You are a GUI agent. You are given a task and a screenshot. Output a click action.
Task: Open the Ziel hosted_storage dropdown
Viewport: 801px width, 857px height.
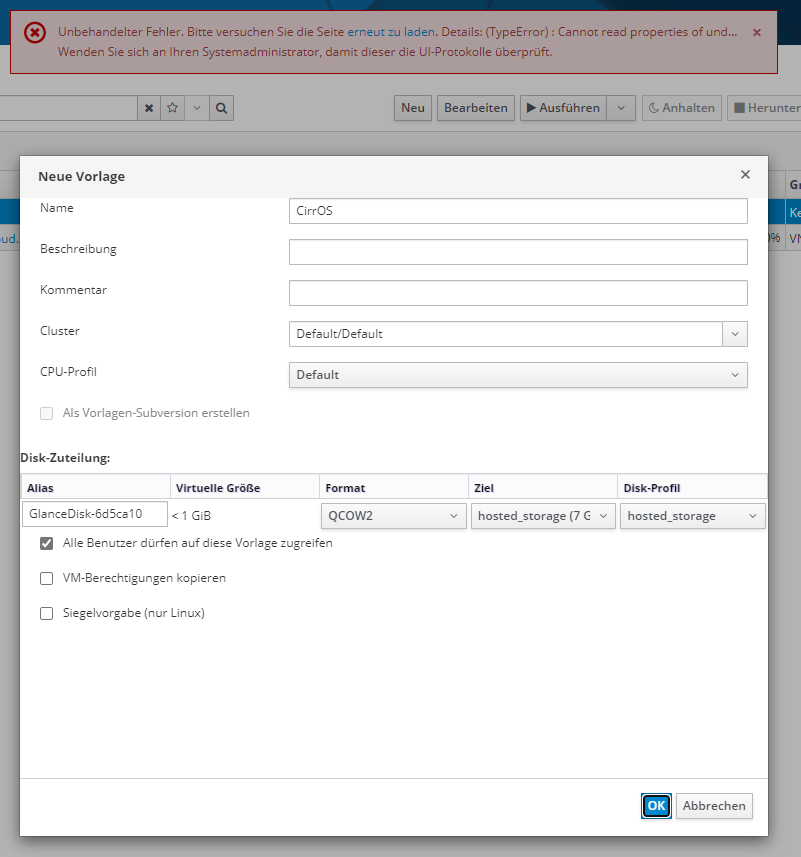(542, 516)
